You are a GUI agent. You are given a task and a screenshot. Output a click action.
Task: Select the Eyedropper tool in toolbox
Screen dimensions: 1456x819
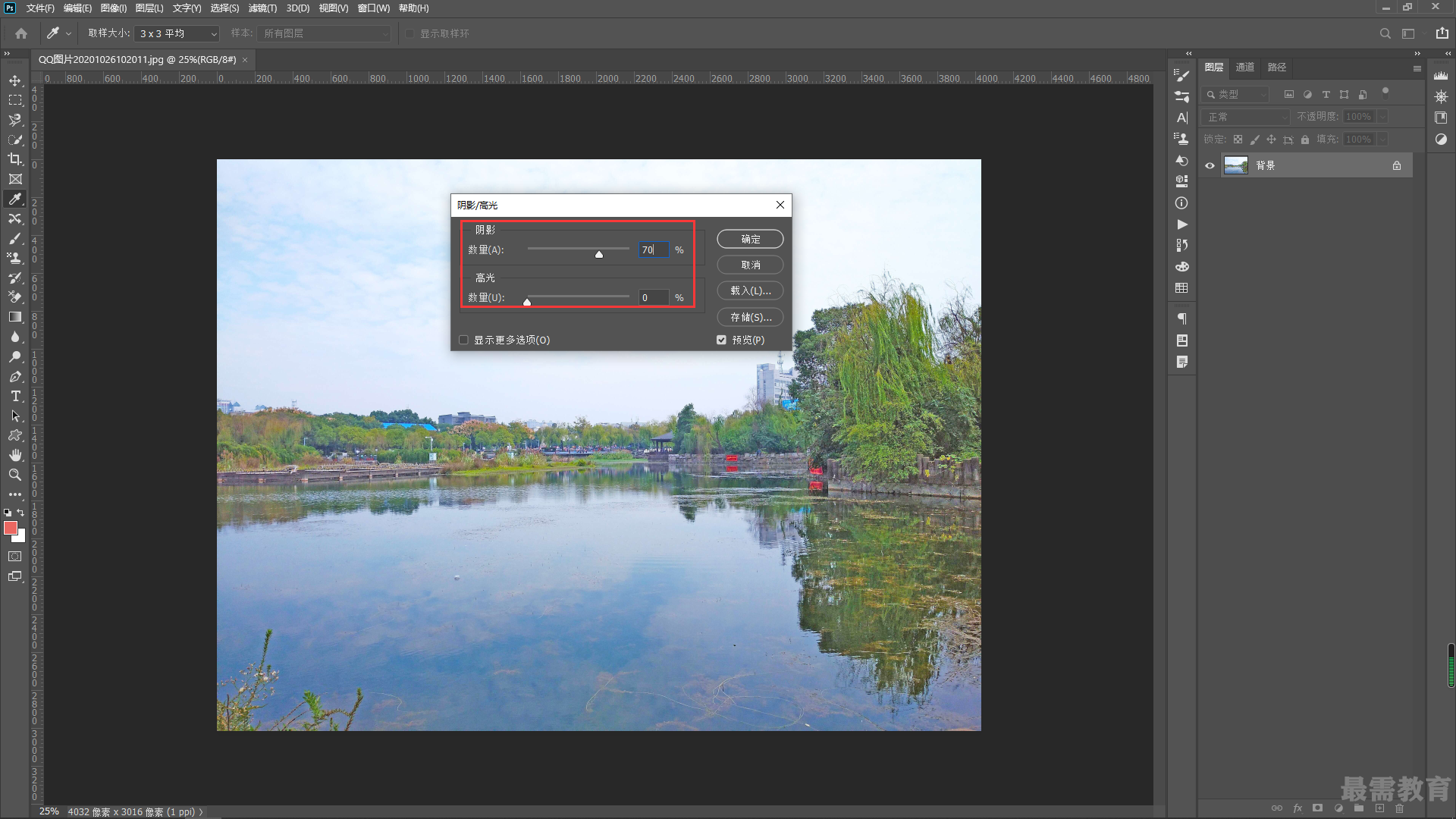15,199
